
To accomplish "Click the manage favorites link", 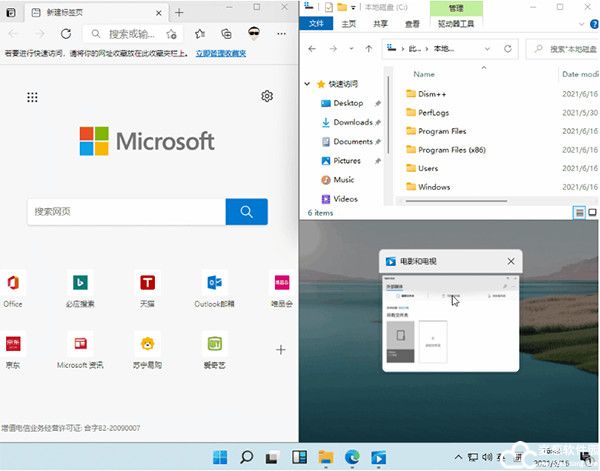I will tap(221, 53).
